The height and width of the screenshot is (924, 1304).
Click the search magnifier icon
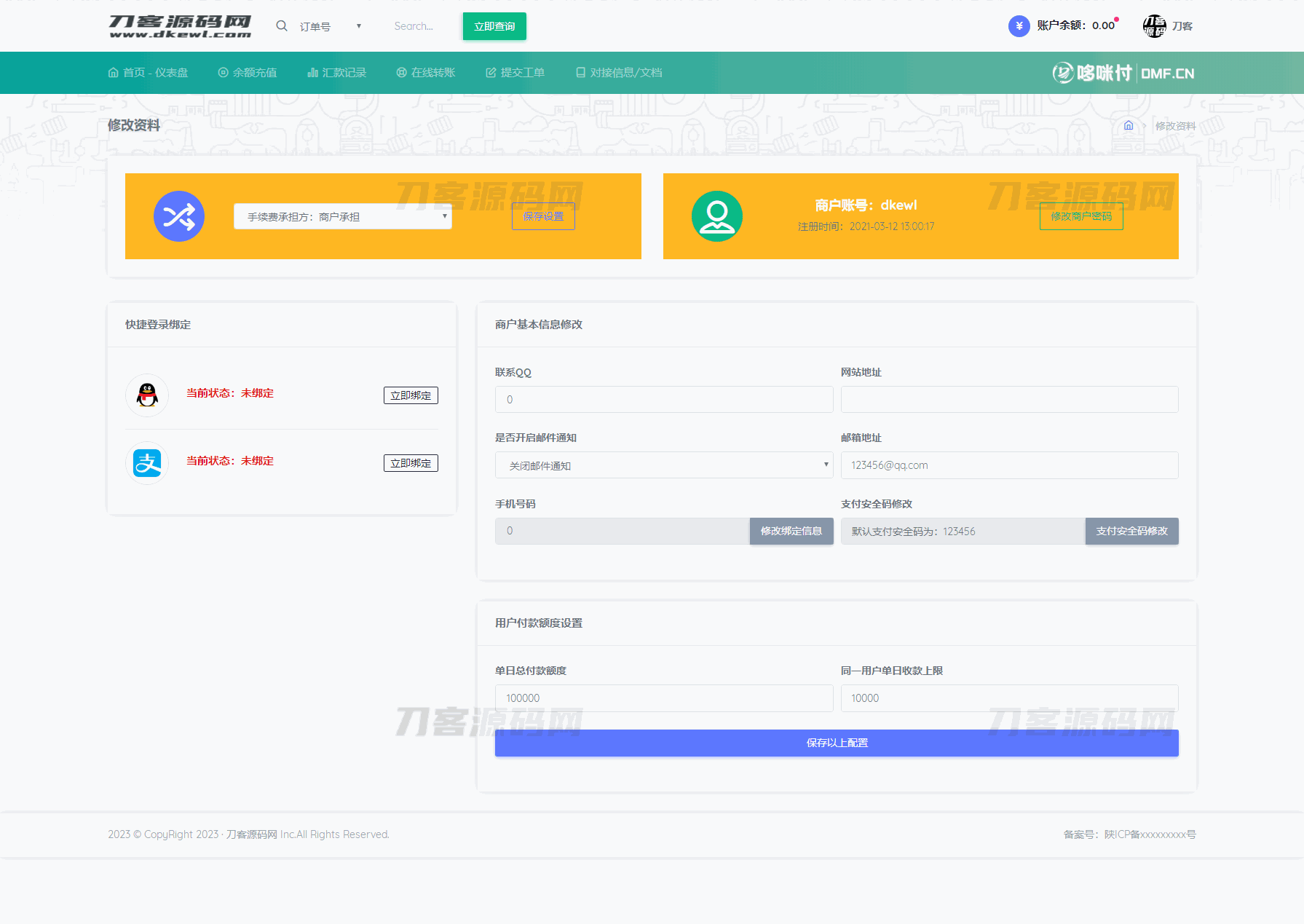coord(282,26)
